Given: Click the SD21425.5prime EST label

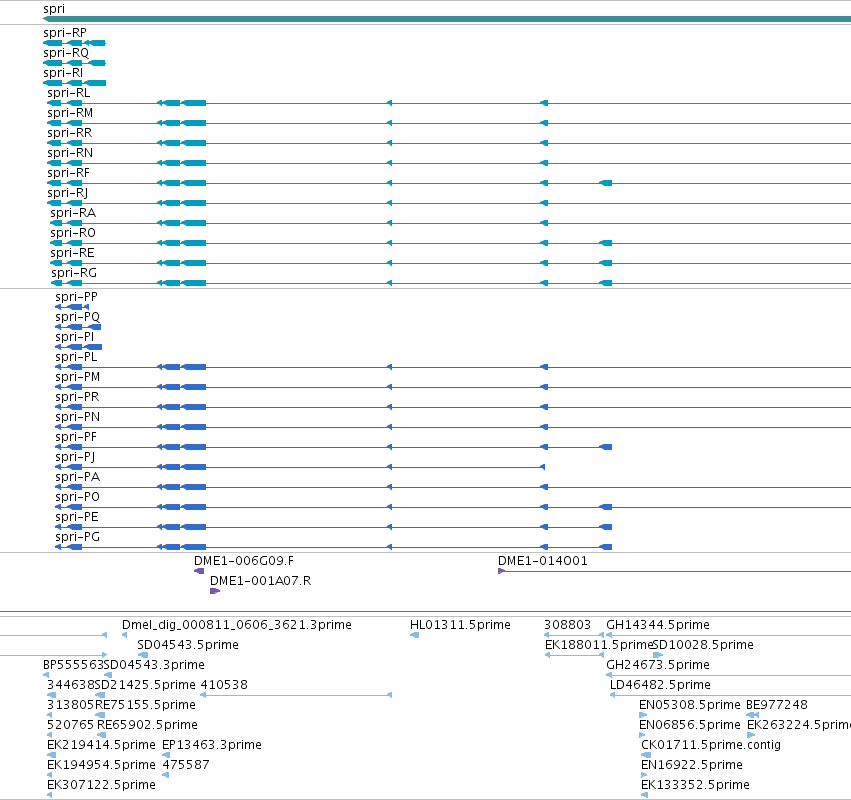Looking at the screenshot, I should pos(145,685).
